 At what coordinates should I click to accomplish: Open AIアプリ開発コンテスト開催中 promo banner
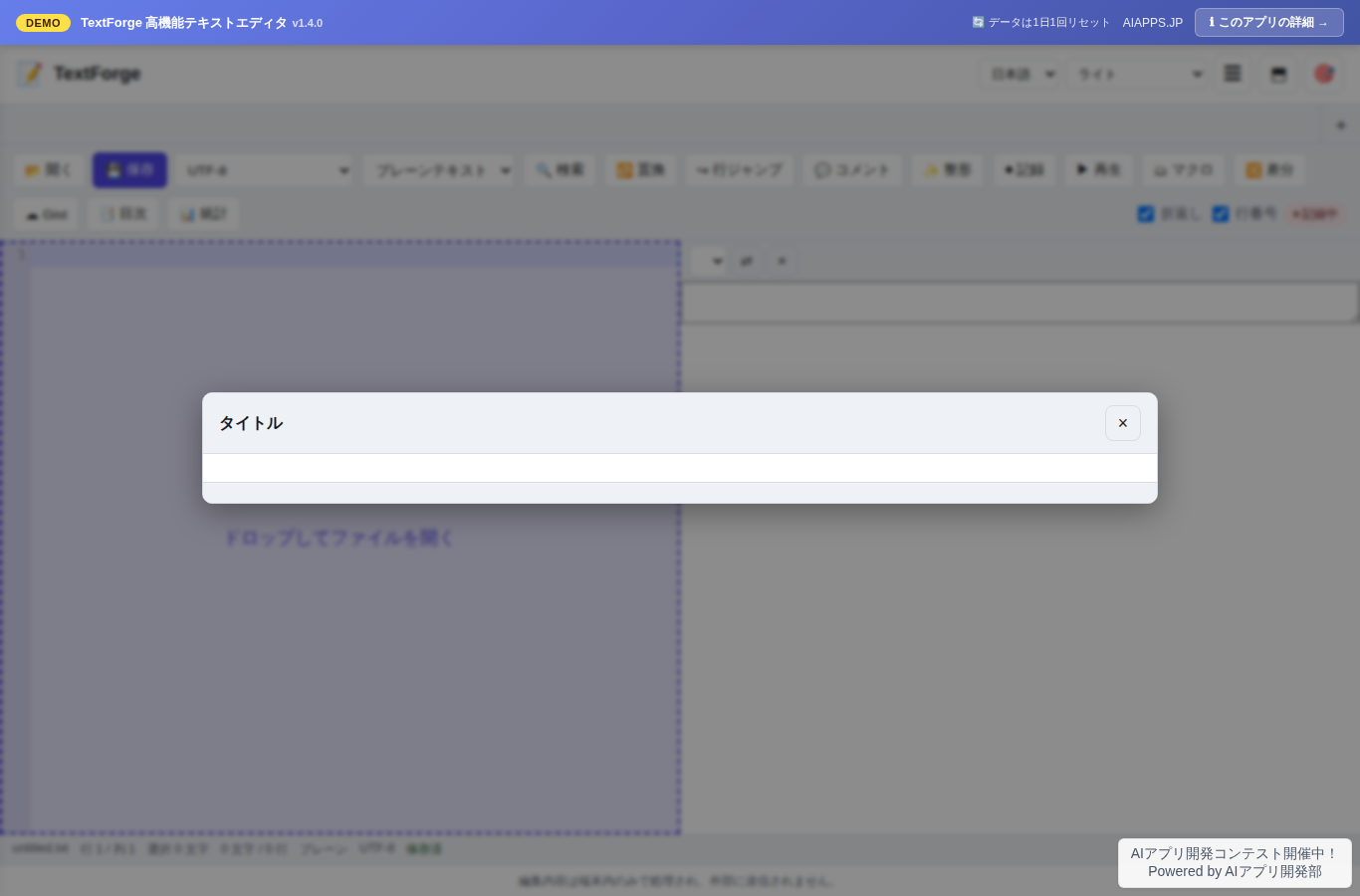(x=1235, y=862)
